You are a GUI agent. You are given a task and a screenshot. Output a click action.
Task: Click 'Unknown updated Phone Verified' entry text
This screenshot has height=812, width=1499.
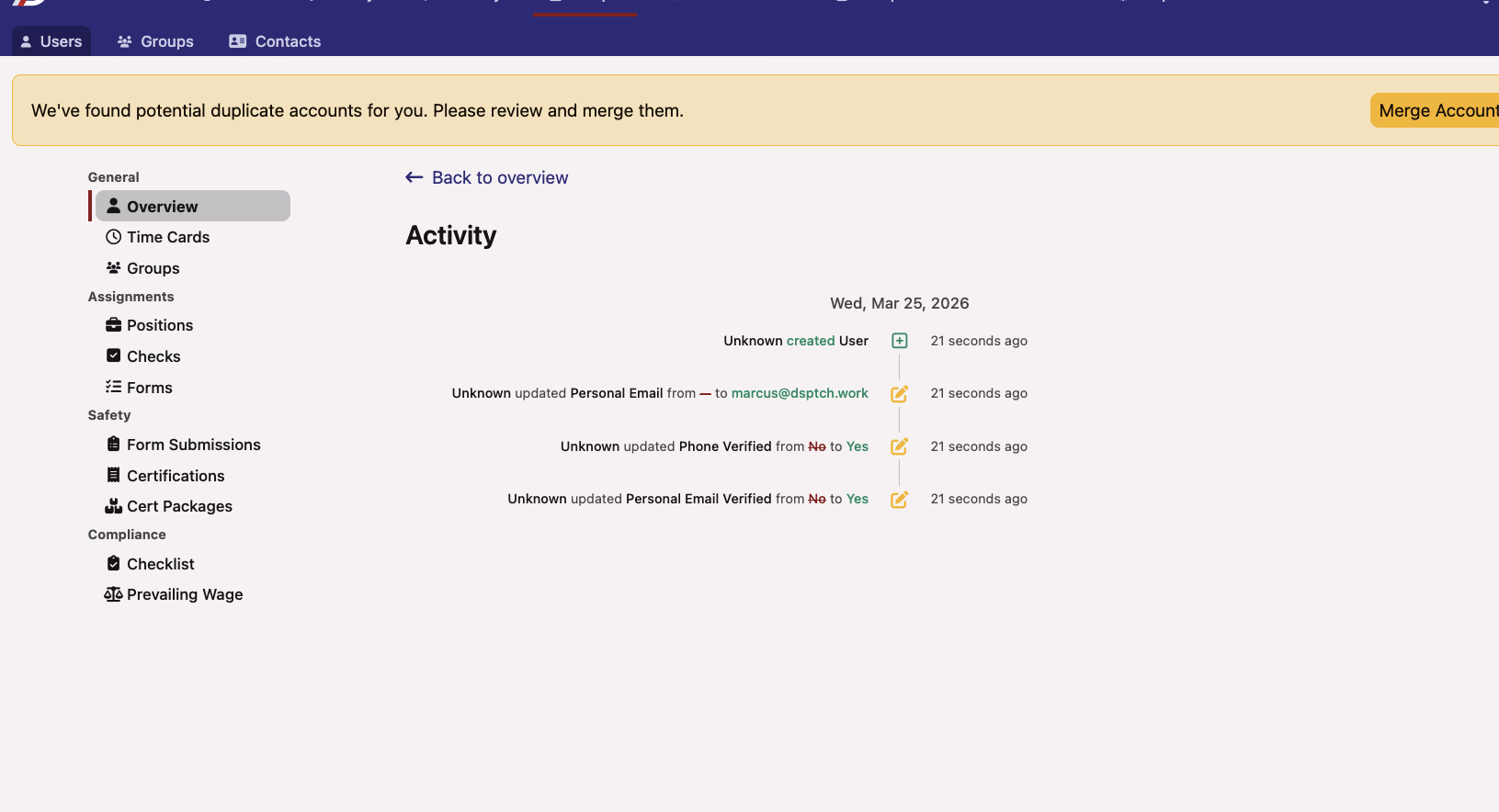click(715, 446)
